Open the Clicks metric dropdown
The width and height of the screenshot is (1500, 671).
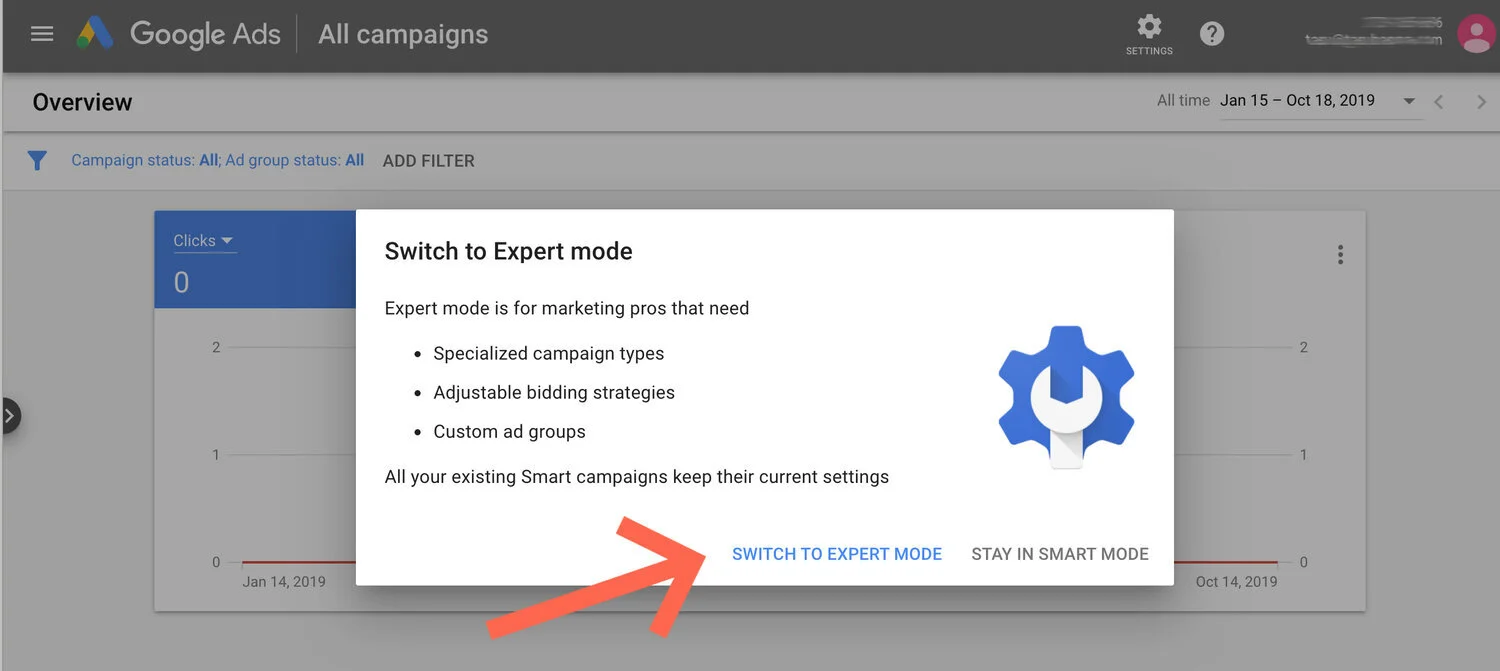coord(203,241)
